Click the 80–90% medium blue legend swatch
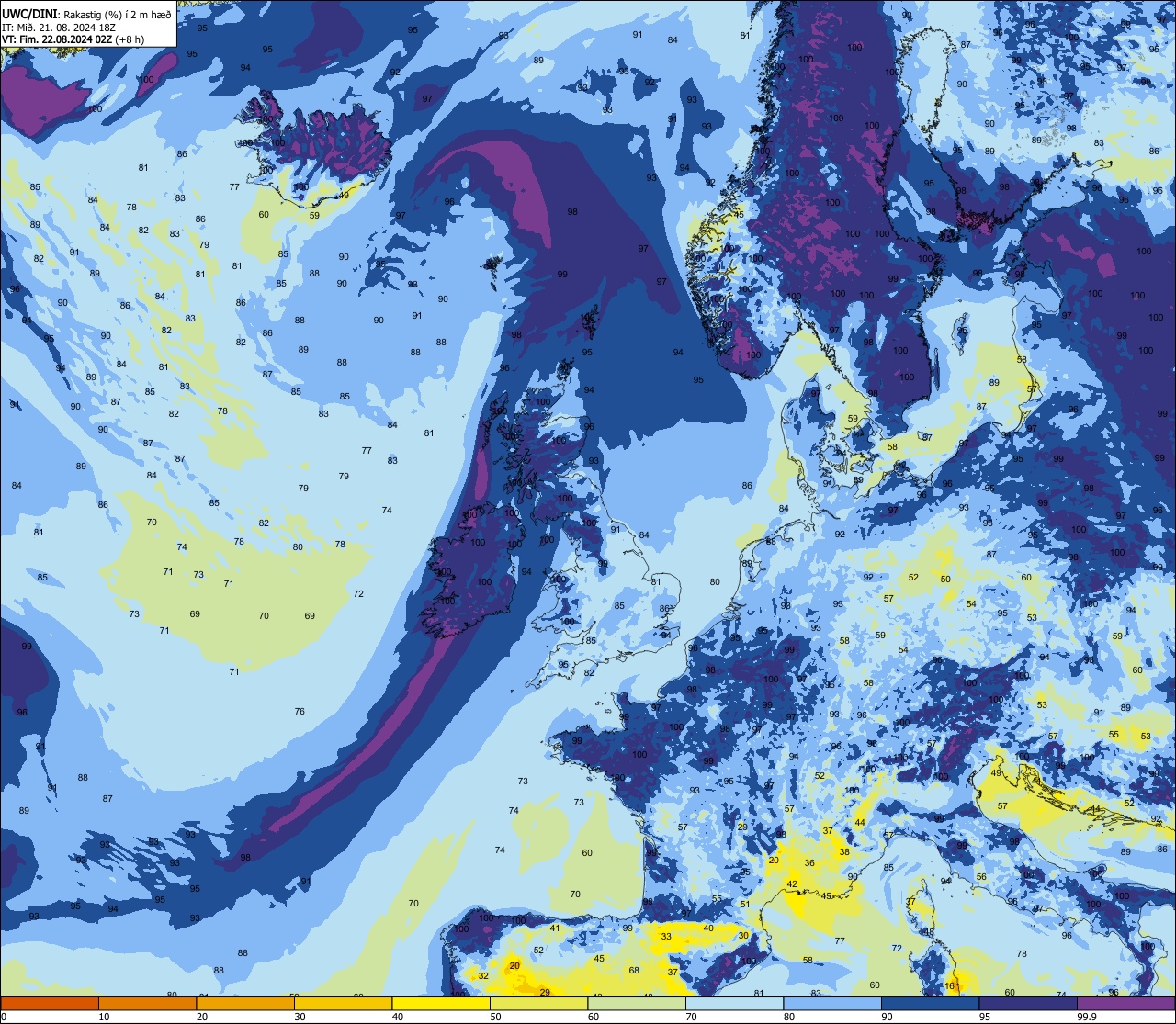1176x1024 pixels. point(832,1003)
